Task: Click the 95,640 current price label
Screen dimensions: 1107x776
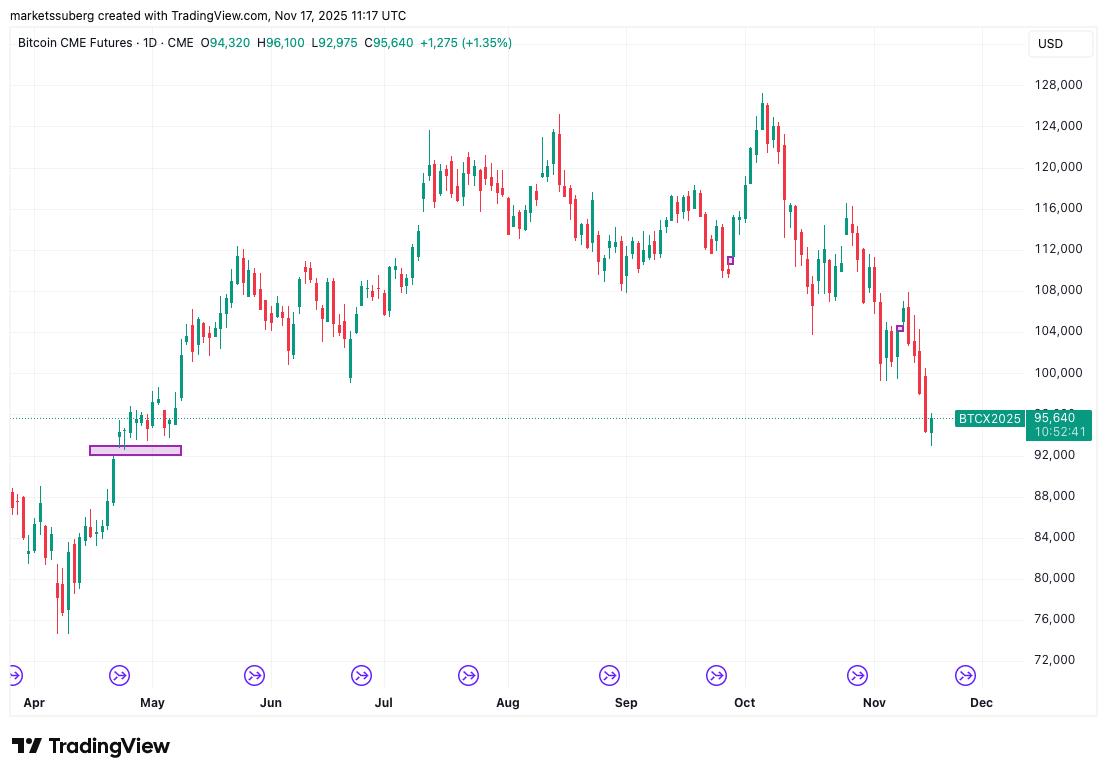Action: point(1057,417)
